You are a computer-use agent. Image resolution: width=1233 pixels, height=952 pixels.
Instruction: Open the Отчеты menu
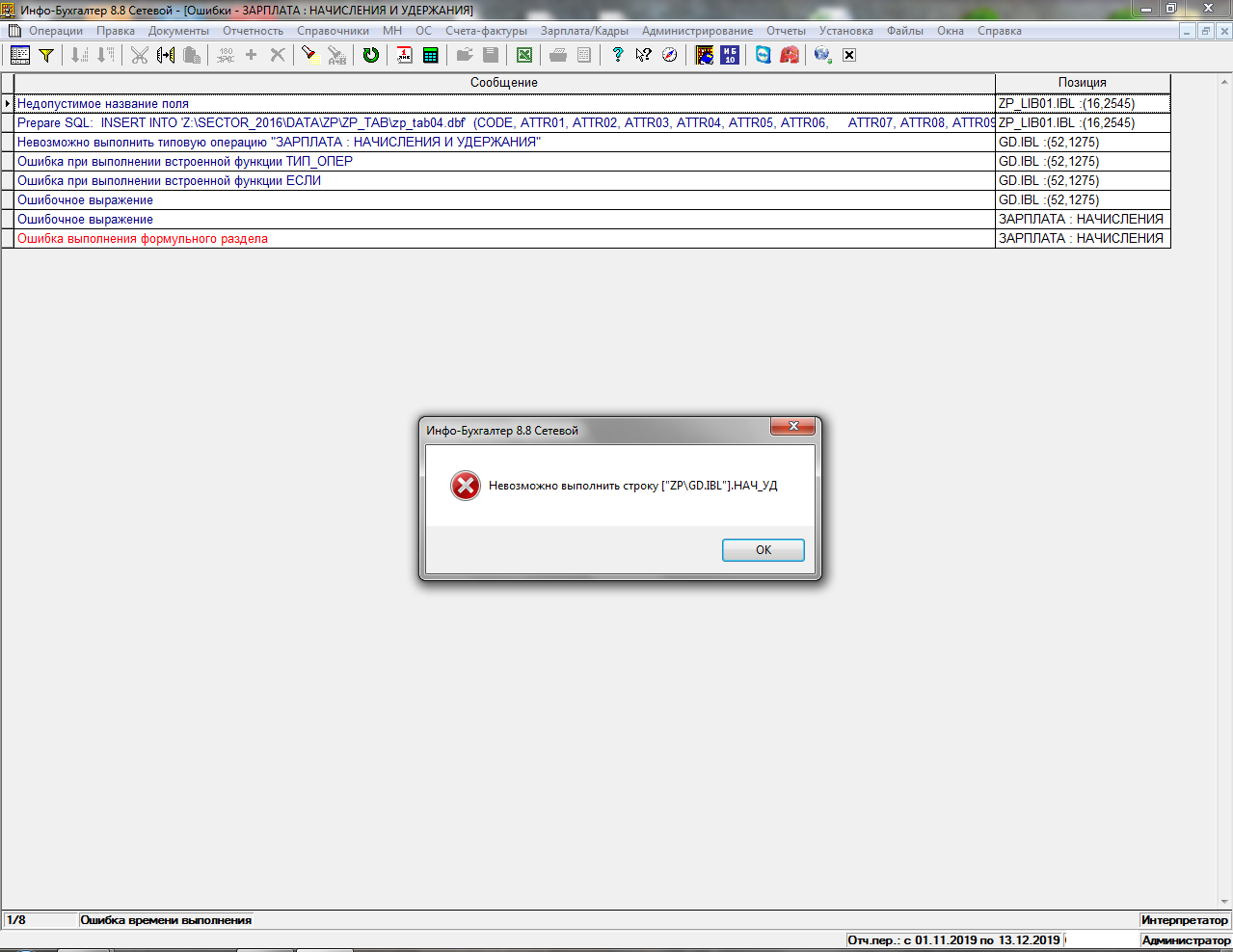pyautogui.click(x=786, y=31)
